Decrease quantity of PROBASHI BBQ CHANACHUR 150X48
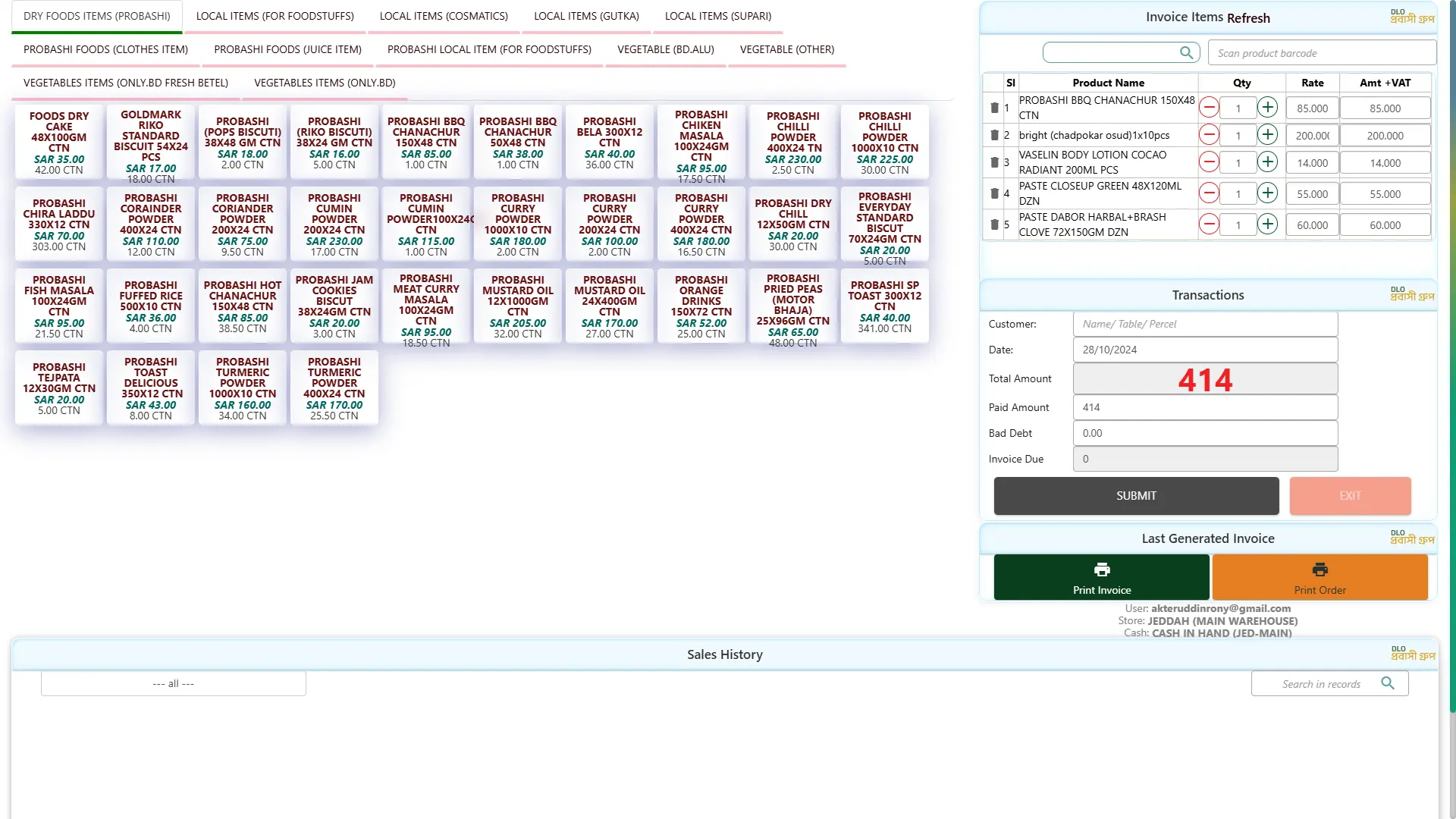The width and height of the screenshot is (1456, 819). pyautogui.click(x=1209, y=108)
